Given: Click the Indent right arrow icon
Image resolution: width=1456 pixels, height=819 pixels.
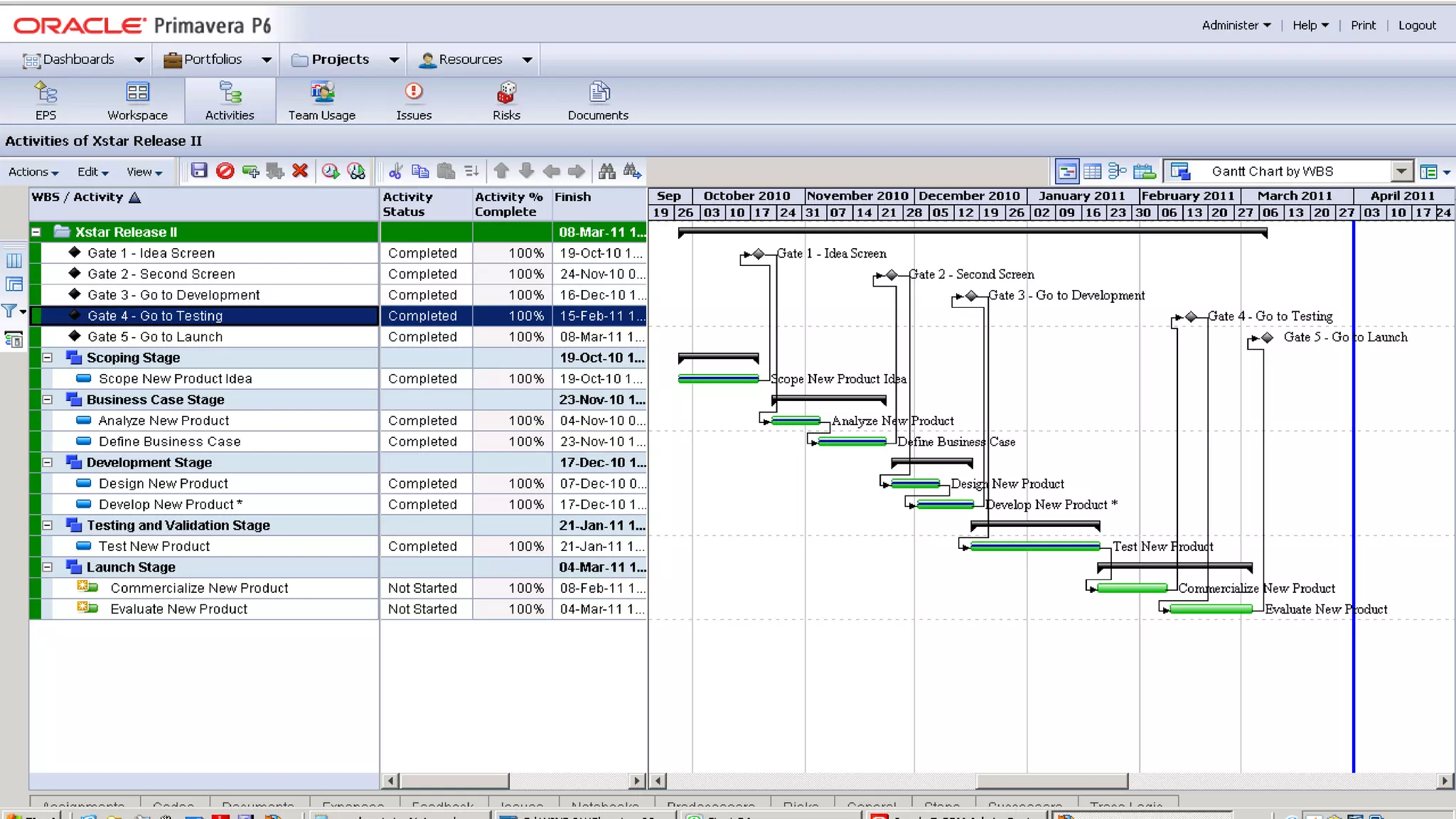Looking at the screenshot, I should point(577,171).
